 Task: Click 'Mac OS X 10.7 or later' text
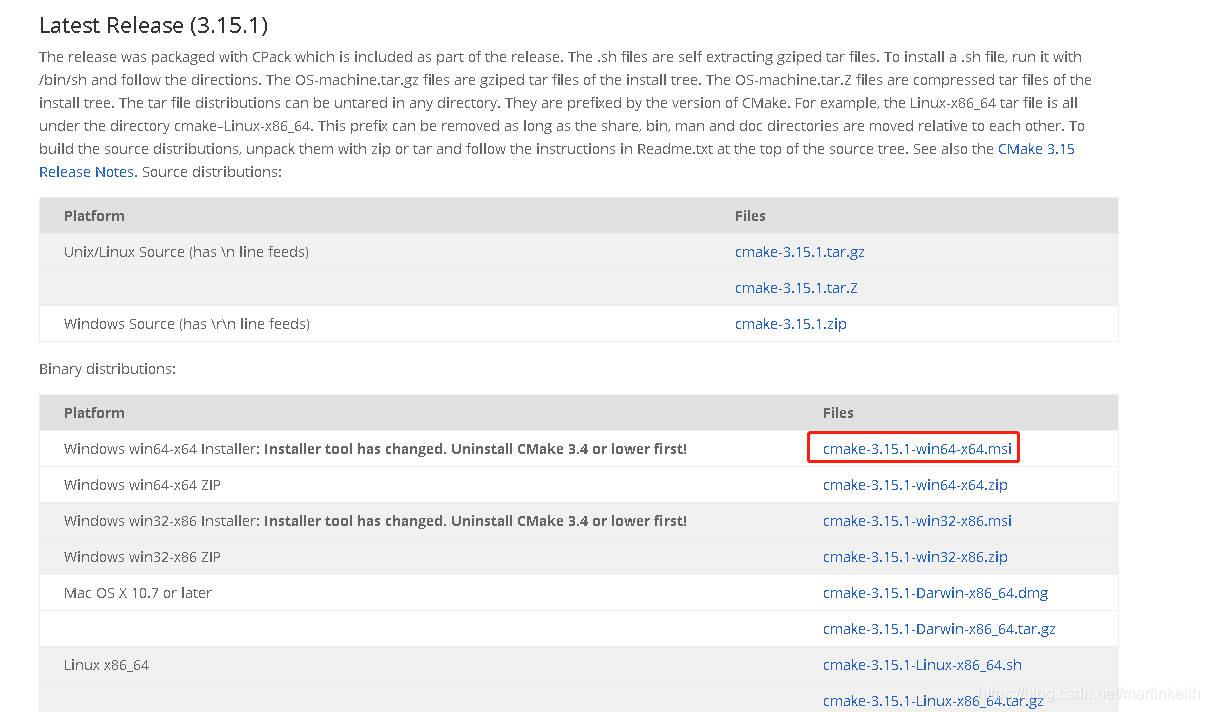[x=138, y=593]
